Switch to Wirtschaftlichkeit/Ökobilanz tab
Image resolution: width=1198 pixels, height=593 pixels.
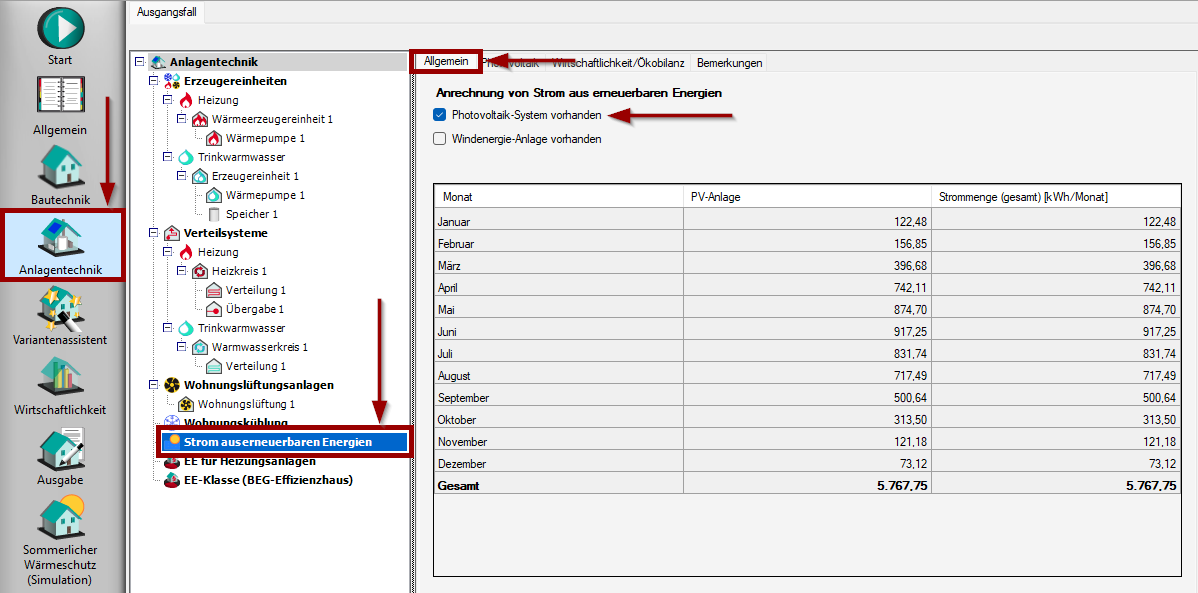tap(618, 62)
